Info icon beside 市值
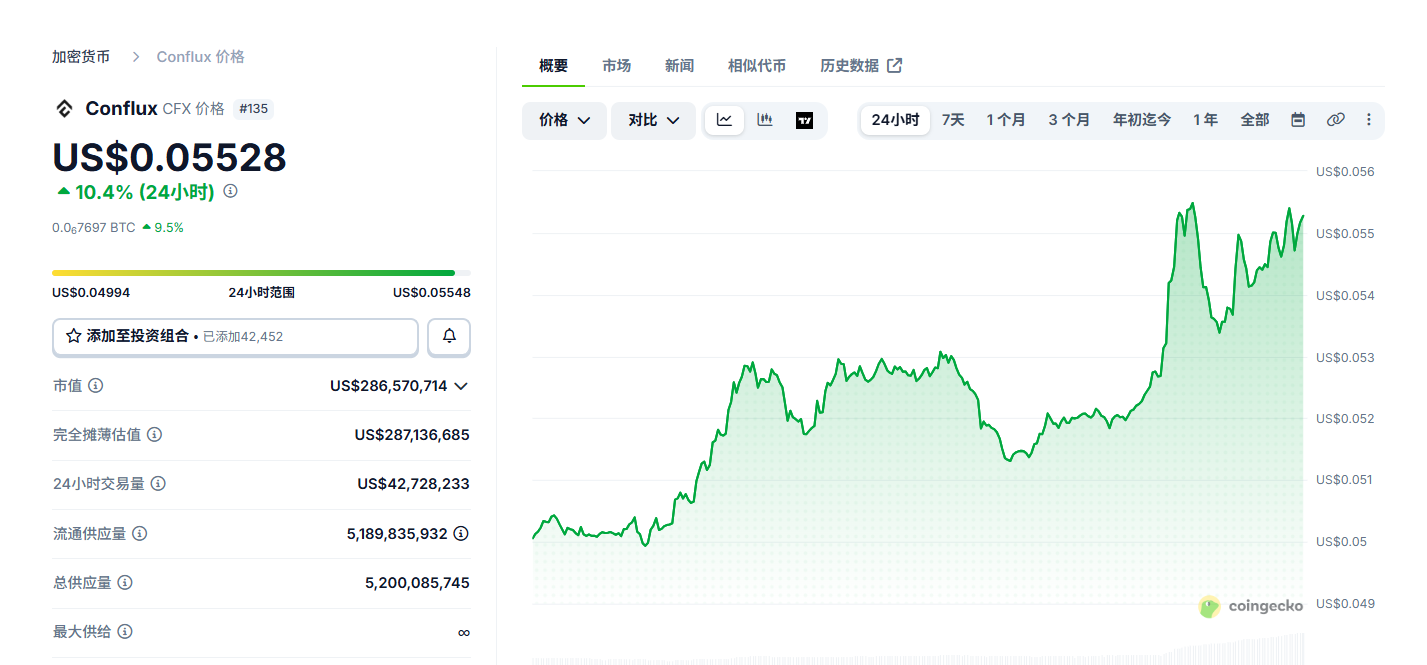 click(96, 386)
